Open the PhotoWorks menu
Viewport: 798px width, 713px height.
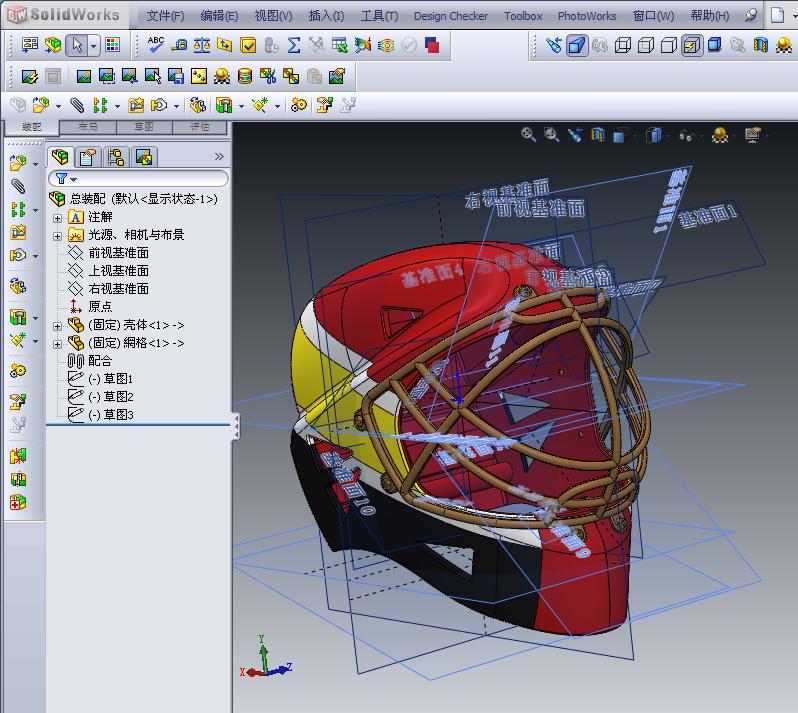(x=587, y=16)
